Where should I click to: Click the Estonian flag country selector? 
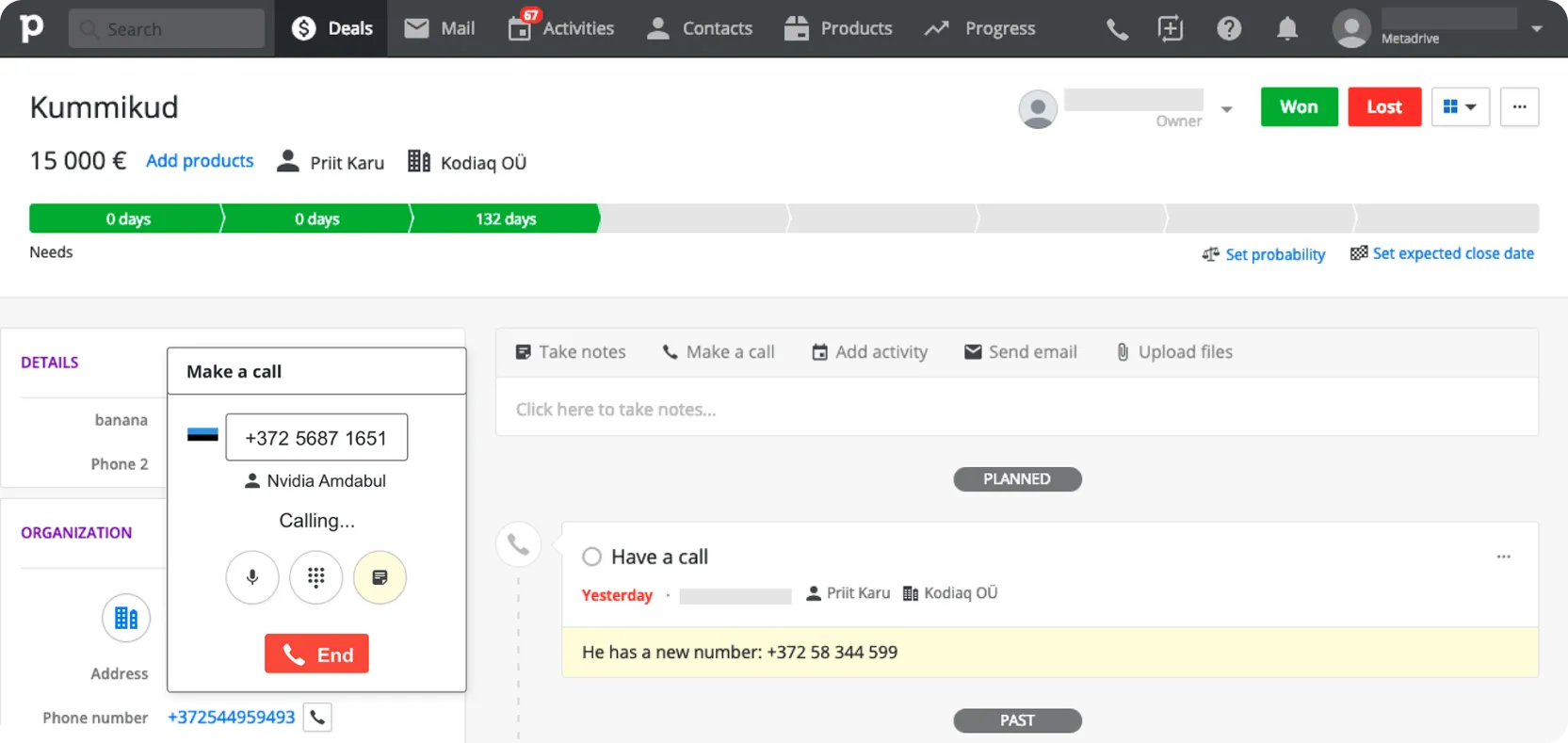point(202,435)
